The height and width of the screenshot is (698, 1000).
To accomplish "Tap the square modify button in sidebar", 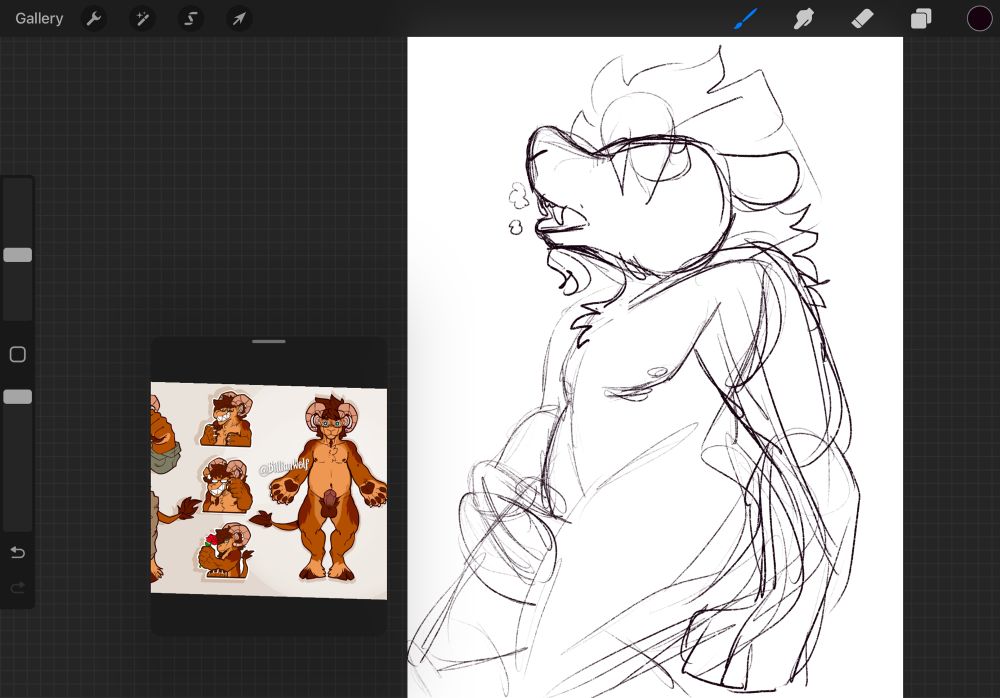I will pos(18,355).
